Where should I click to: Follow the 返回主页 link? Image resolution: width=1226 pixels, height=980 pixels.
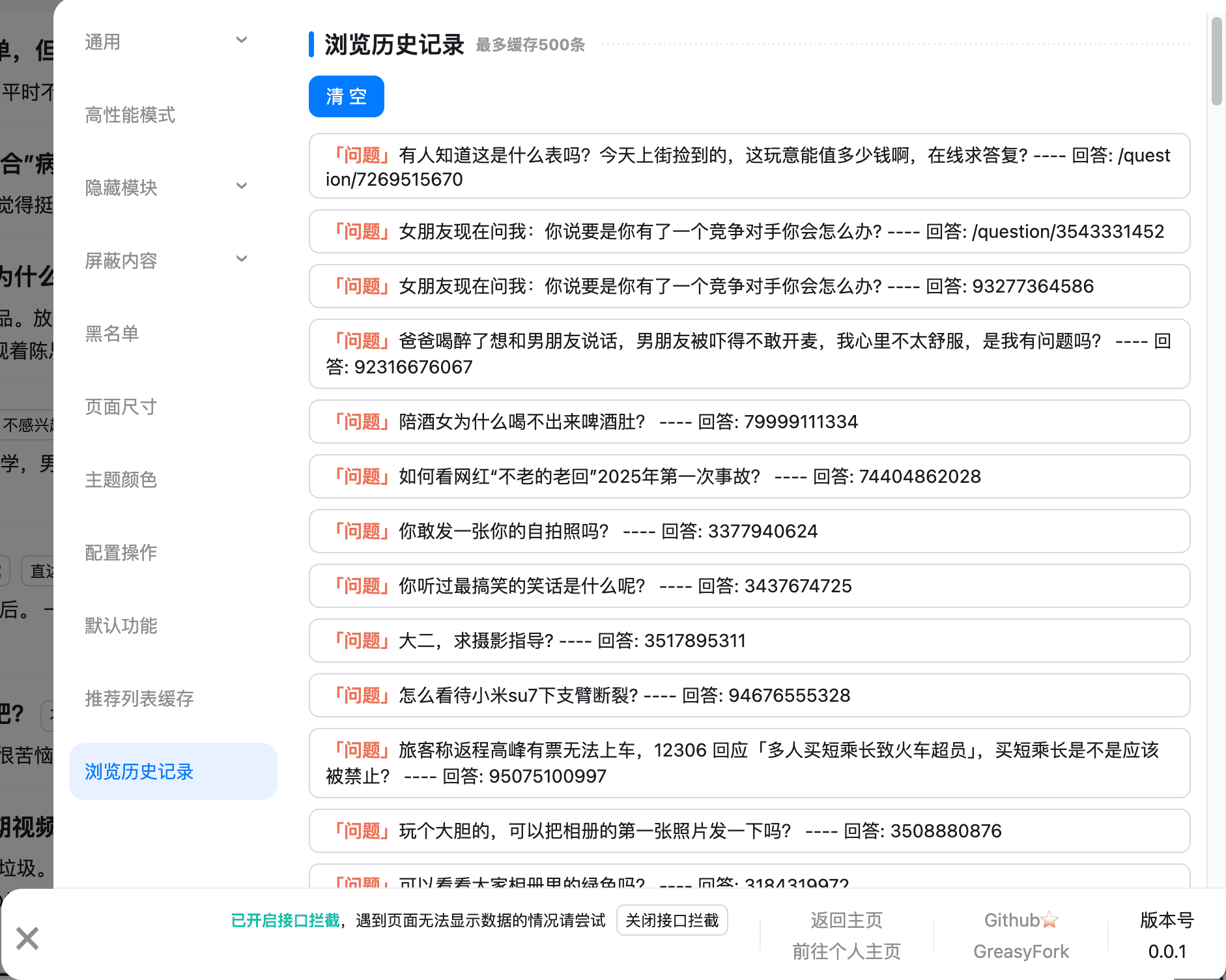(x=846, y=920)
